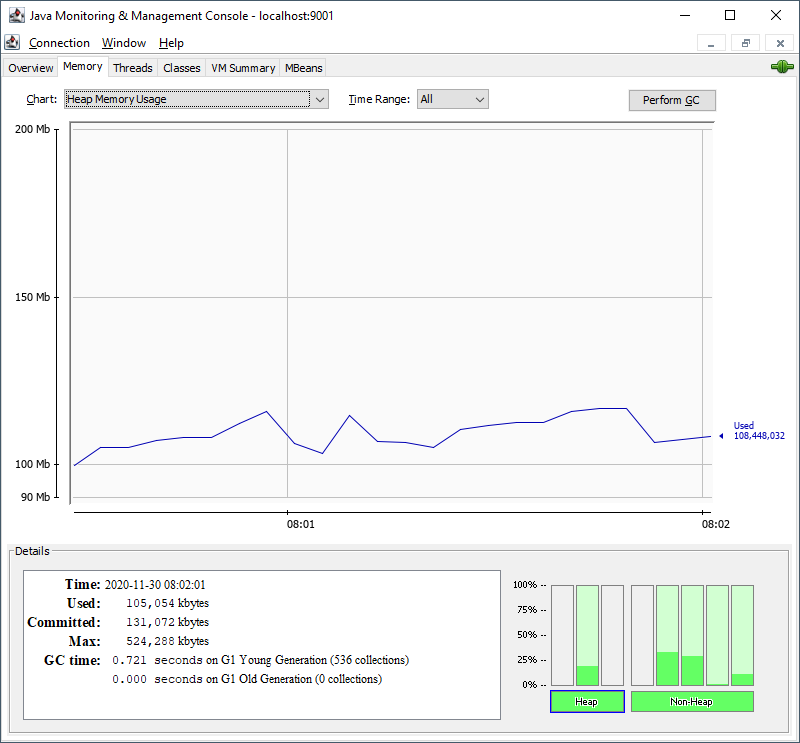Image resolution: width=800 pixels, height=743 pixels.
Task: Go to the Threads tab
Action: pos(132,68)
